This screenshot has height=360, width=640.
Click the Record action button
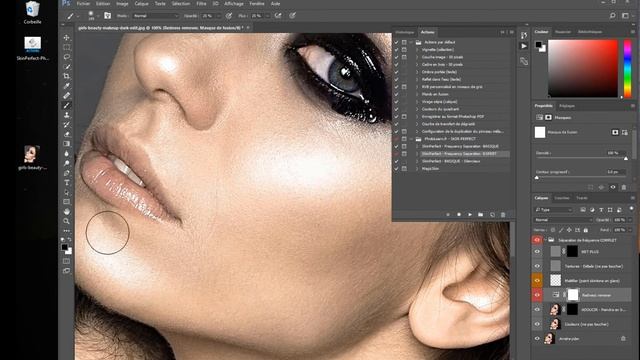pyautogui.click(x=459, y=215)
